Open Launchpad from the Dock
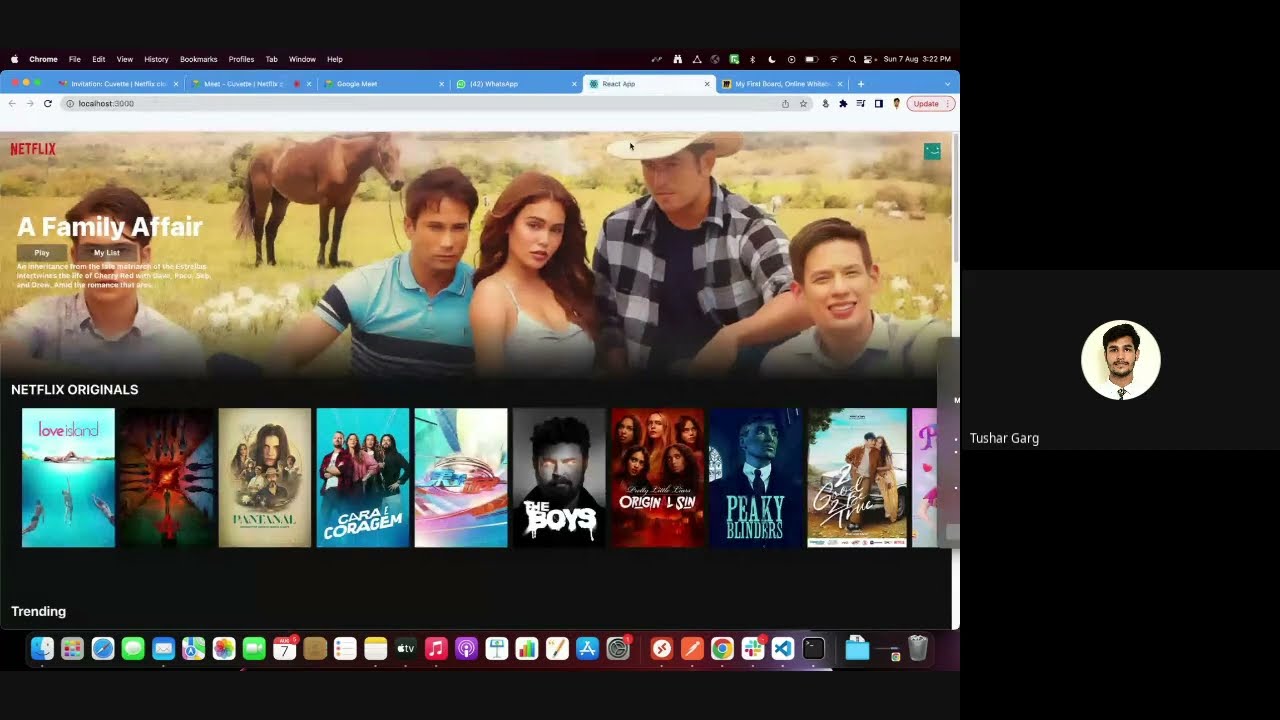The height and width of the screenshot is (720, 1280). [72, 649]
